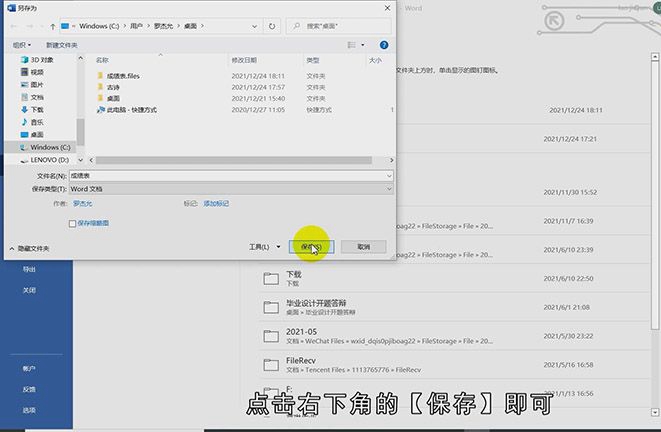
Task: Open the 组织 dropdown menu
Action: point(21,45)
